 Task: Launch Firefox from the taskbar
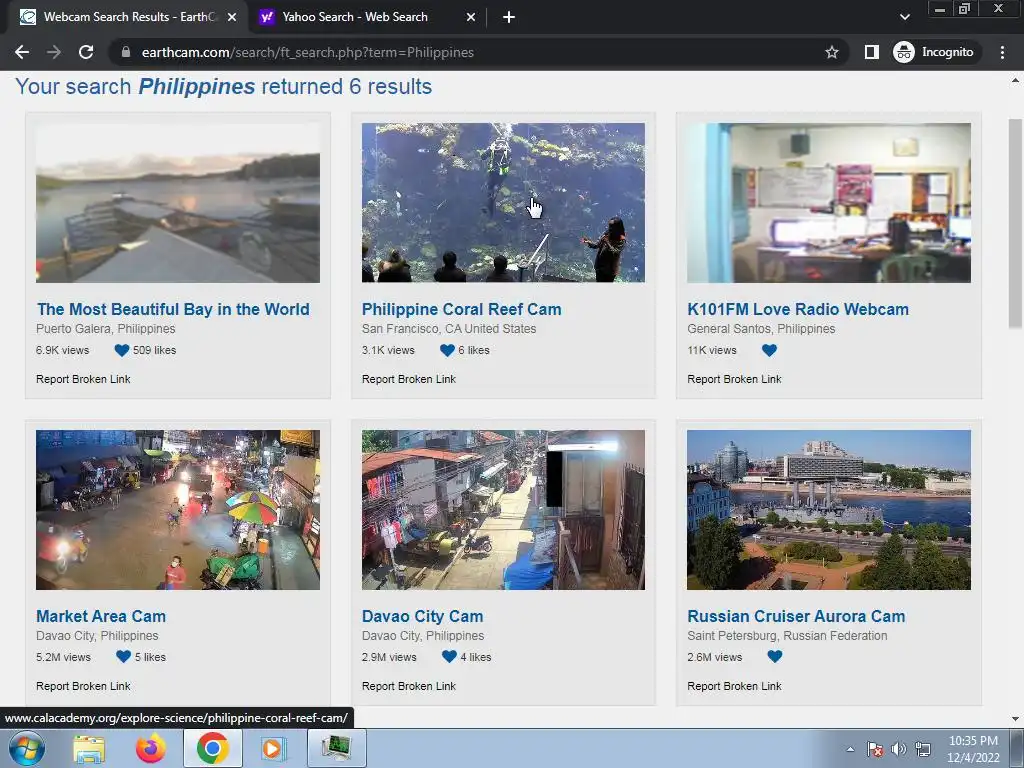150,748
